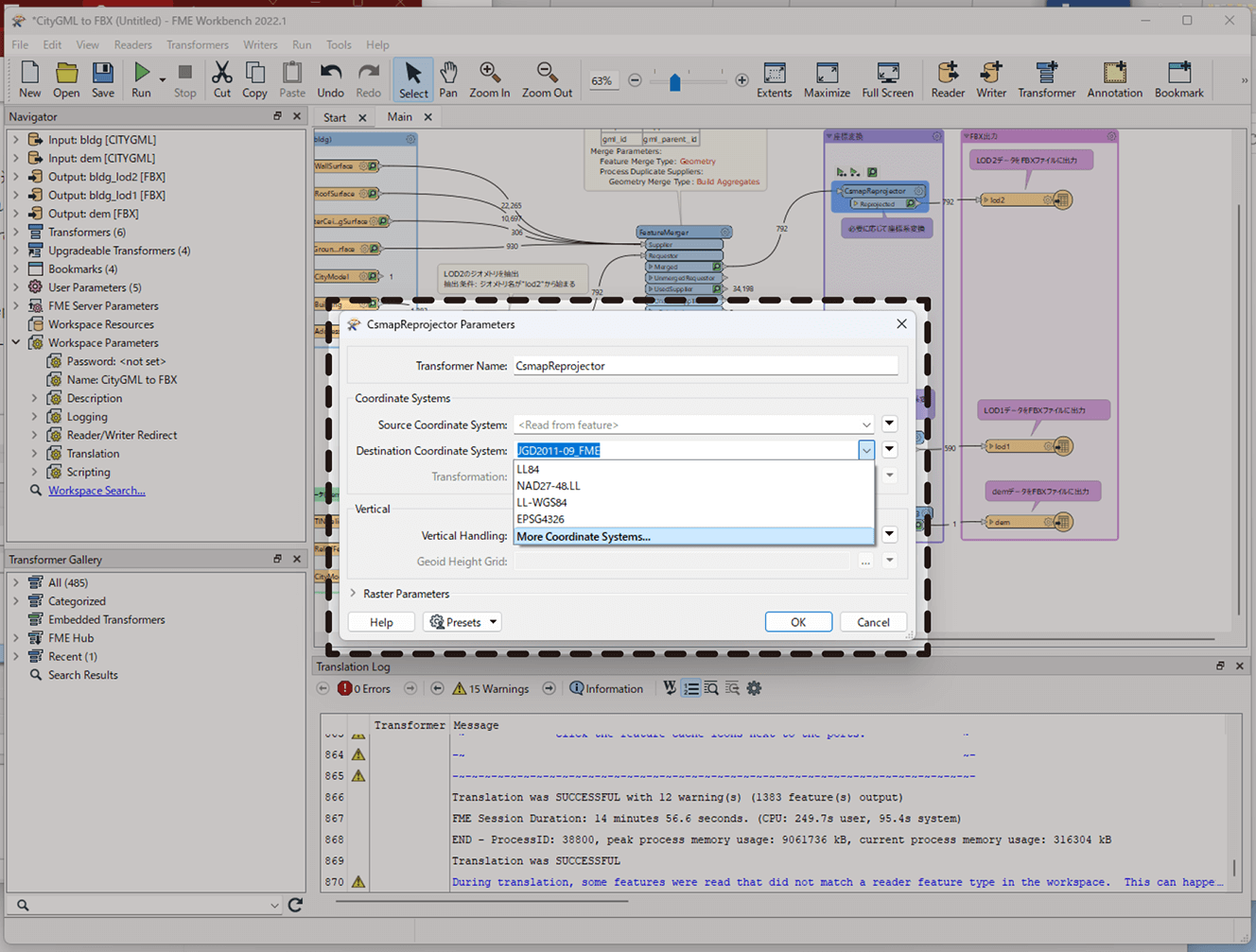
Task: Click the find-in-log search icon
Action: pyautogui.click(x=711, y=688)
